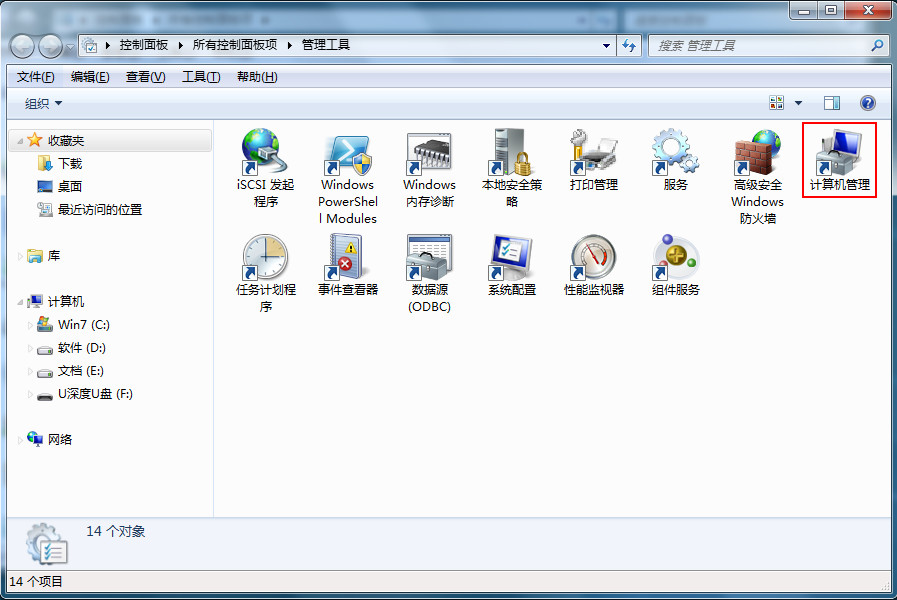Click breadcrumb arrow after 所有控制面板项

point(289,45)
